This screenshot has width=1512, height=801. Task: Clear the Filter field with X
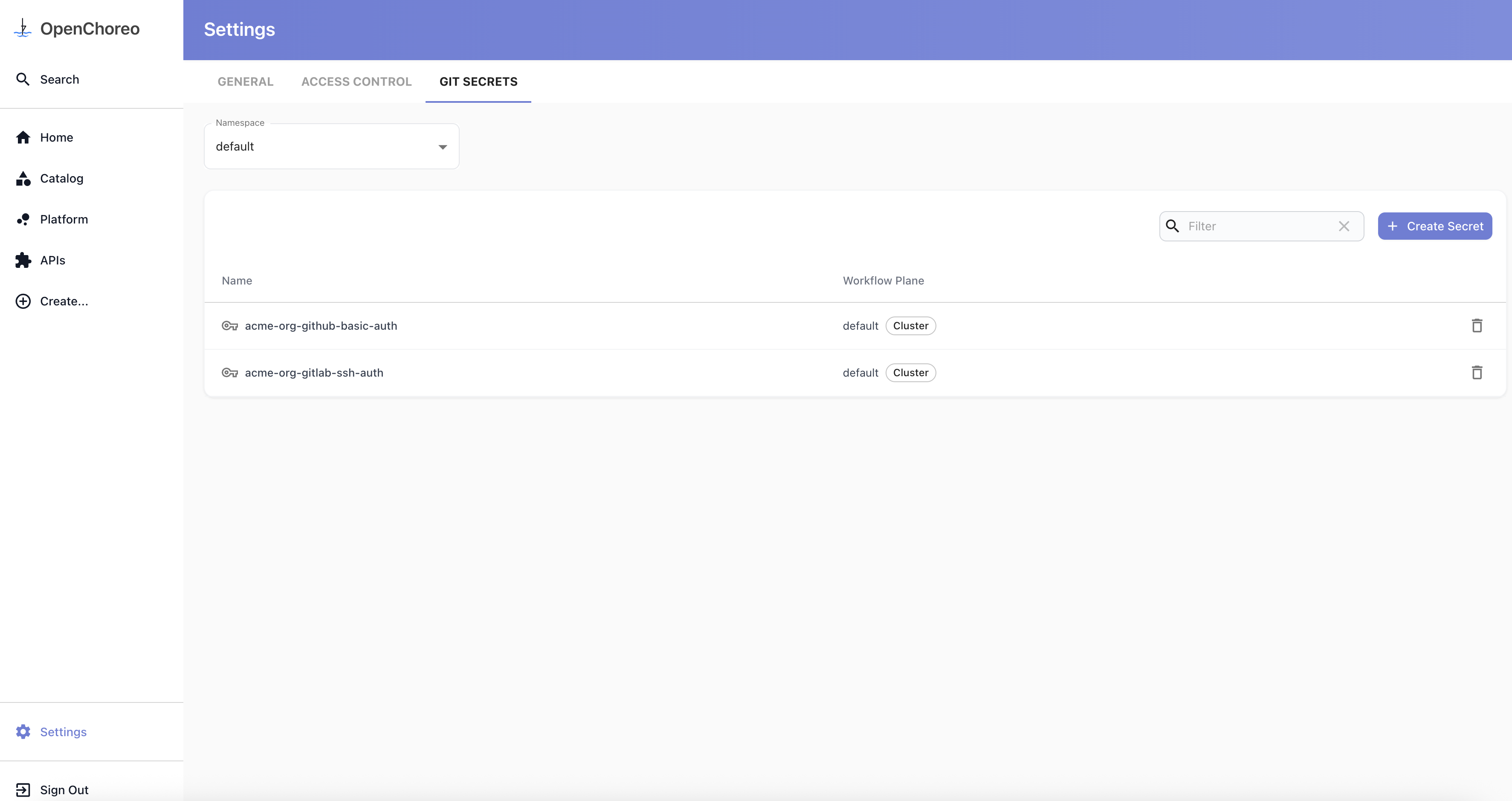tap(1344, 226)
